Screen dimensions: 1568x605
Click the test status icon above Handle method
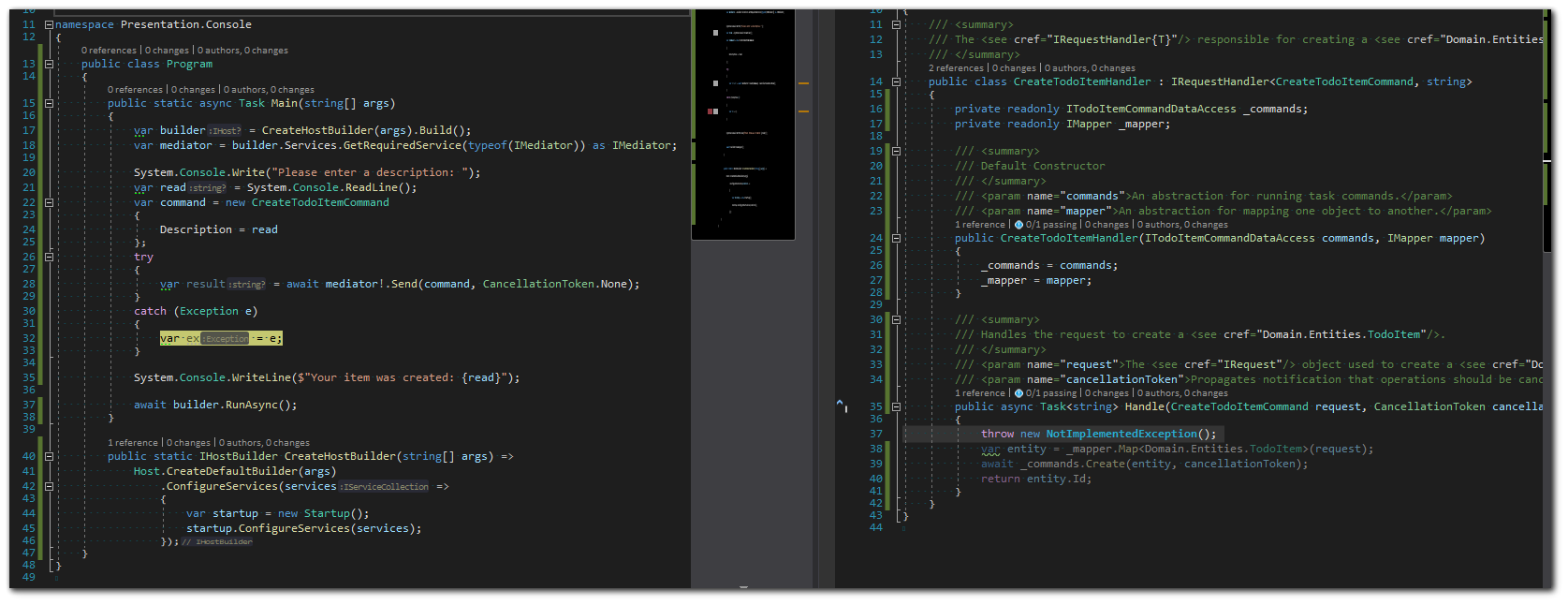pyautogui.click(x=1018, y=393)
